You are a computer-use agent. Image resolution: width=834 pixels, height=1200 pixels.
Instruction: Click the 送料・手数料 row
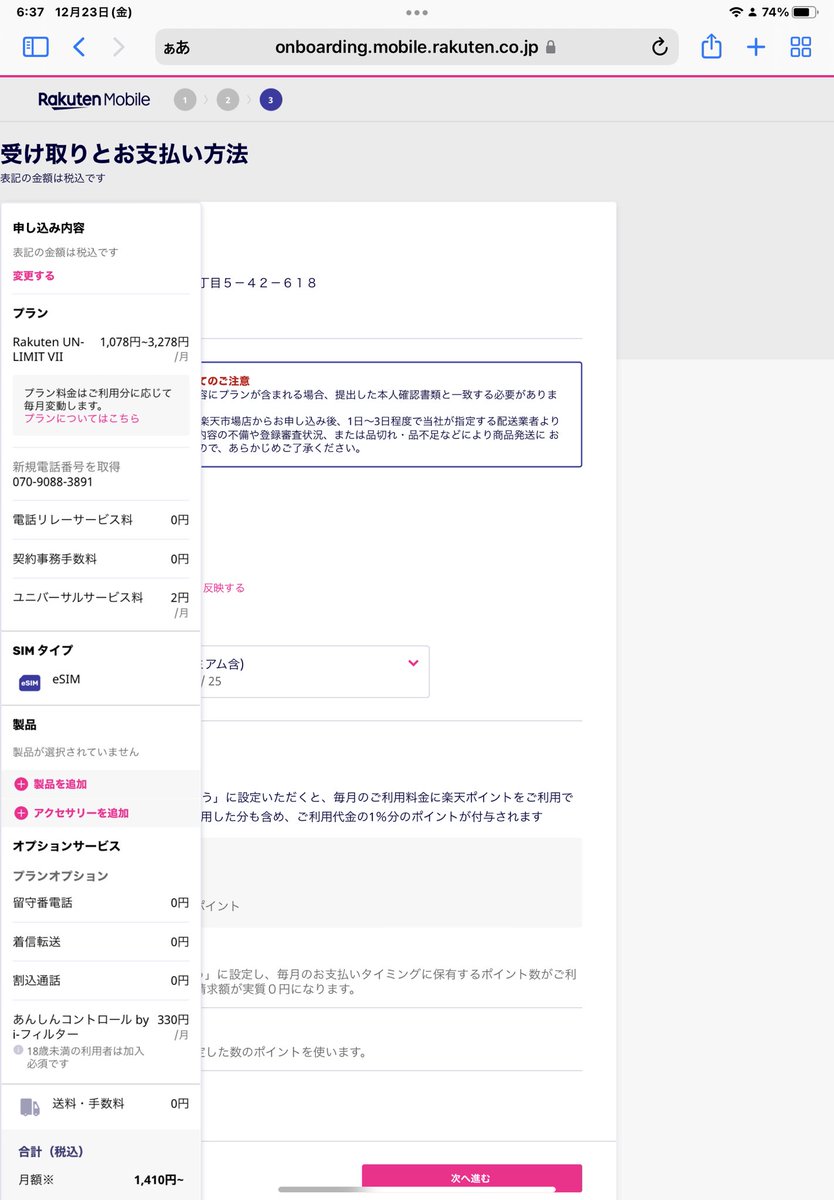101,1104
